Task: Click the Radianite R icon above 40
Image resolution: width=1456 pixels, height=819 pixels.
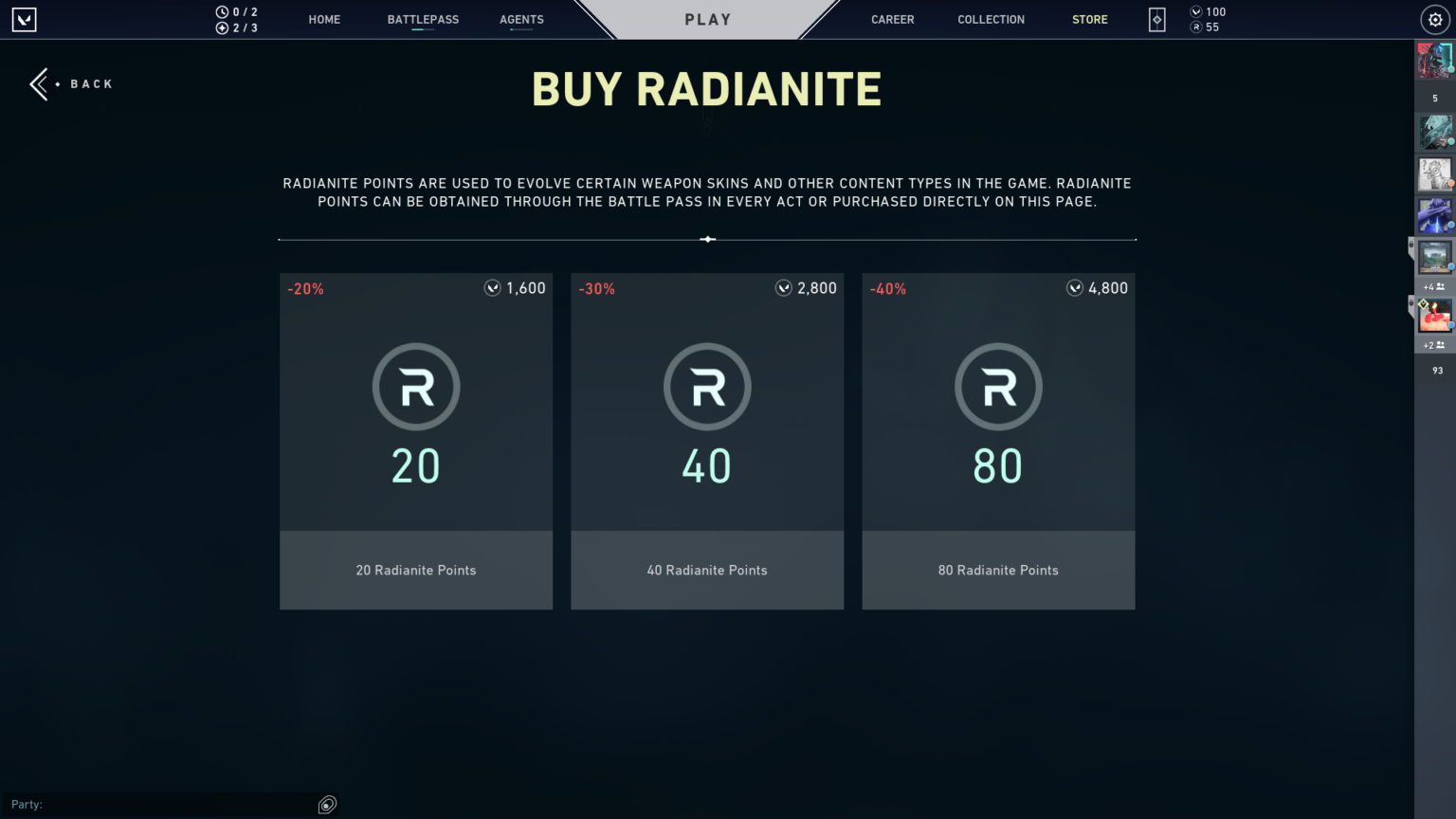Action: point(707,387)
